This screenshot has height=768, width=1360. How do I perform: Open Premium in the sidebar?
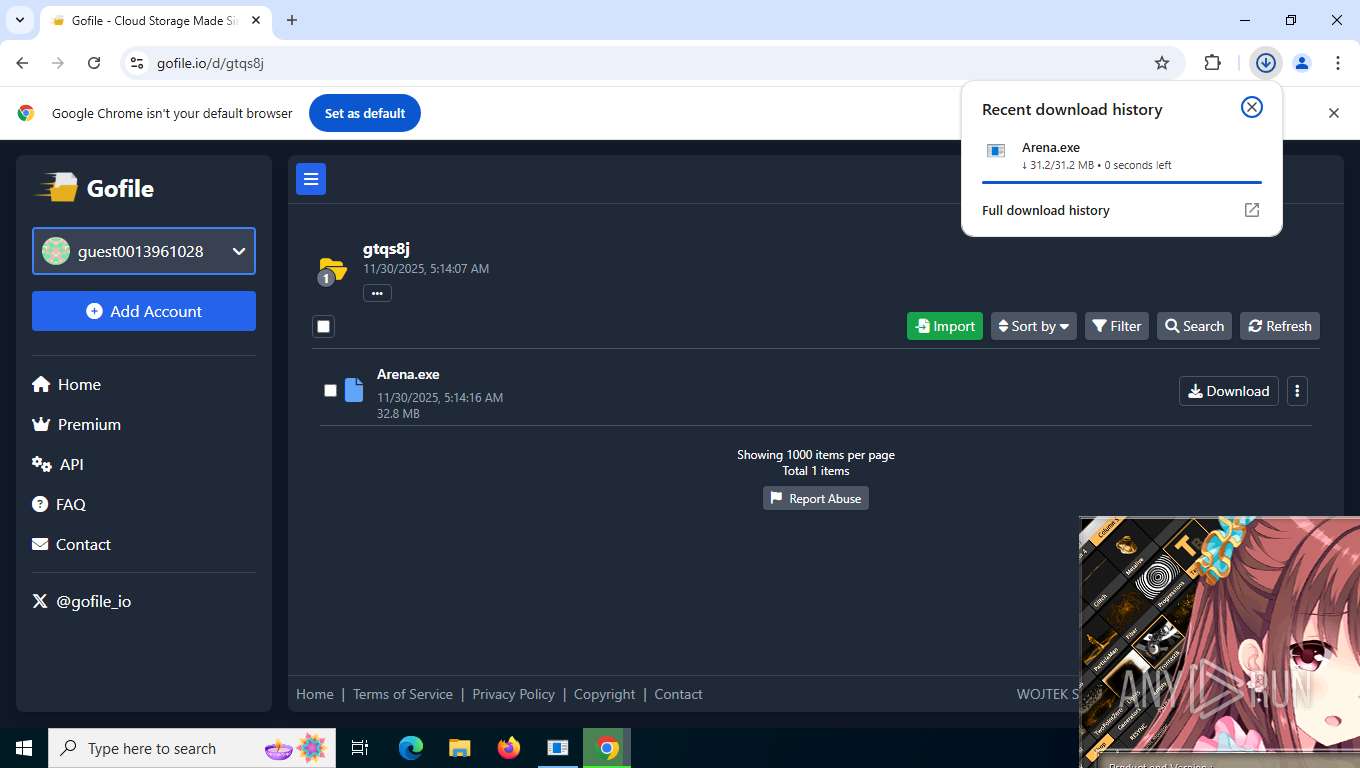(x=77, y=424)
